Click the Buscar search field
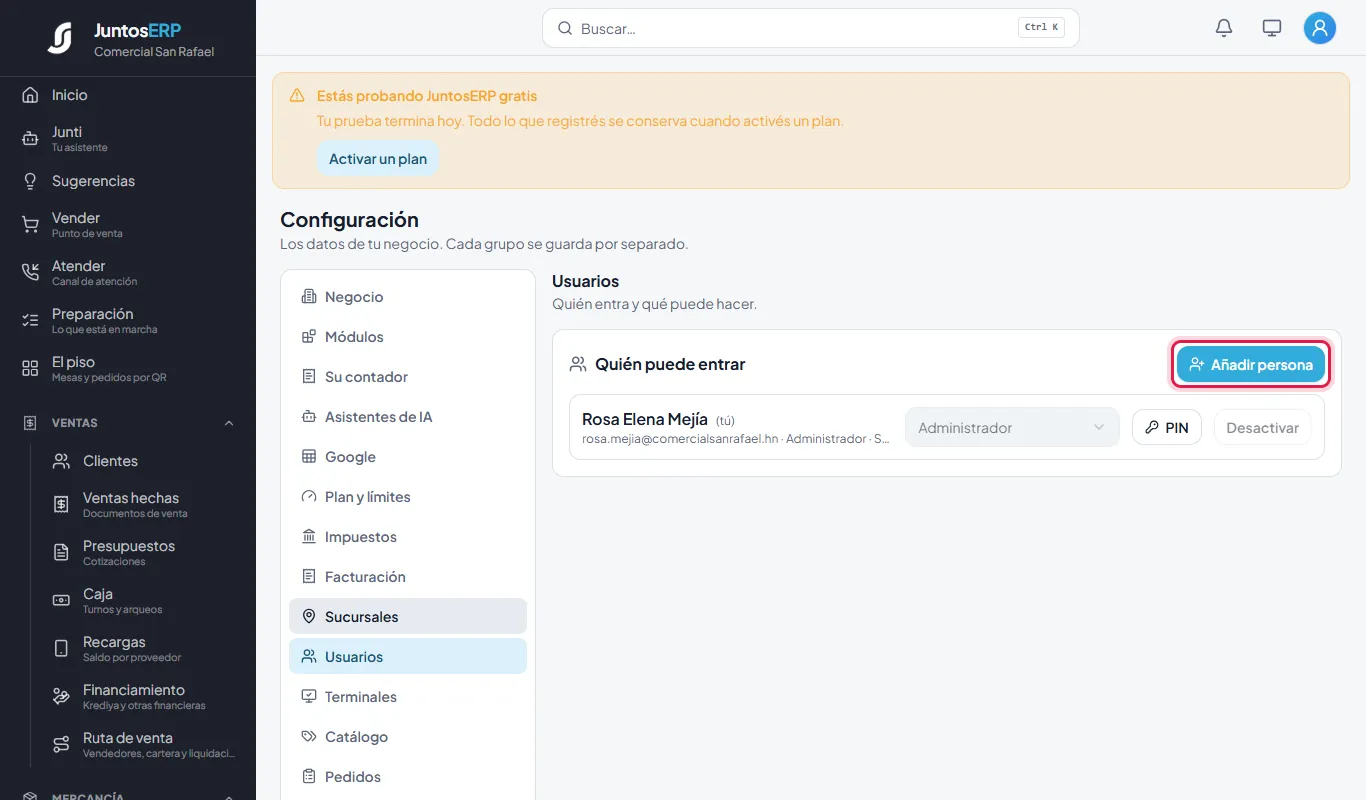 point(811,28)
